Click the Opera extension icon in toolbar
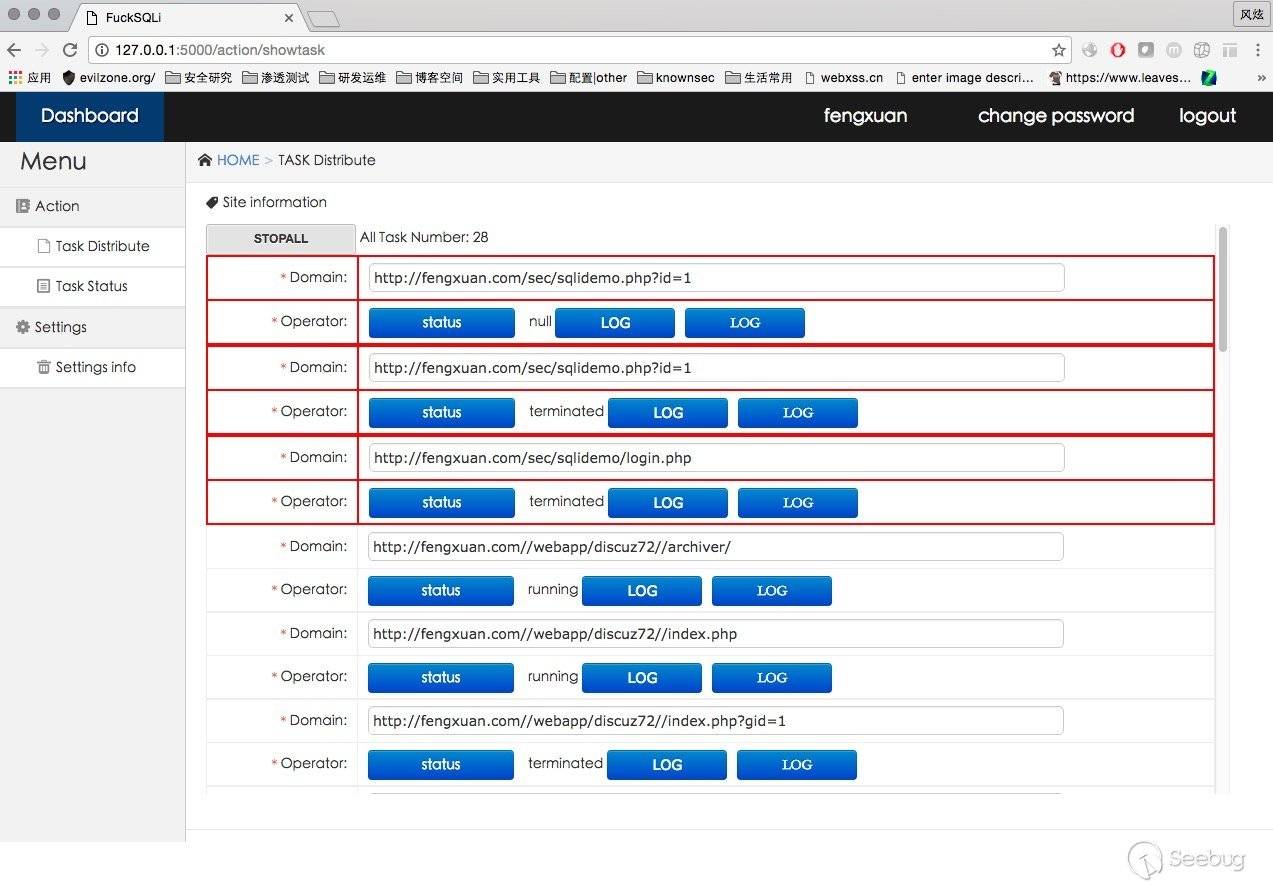Viewport: 1273px width, 887px height. pos(1118,50)
